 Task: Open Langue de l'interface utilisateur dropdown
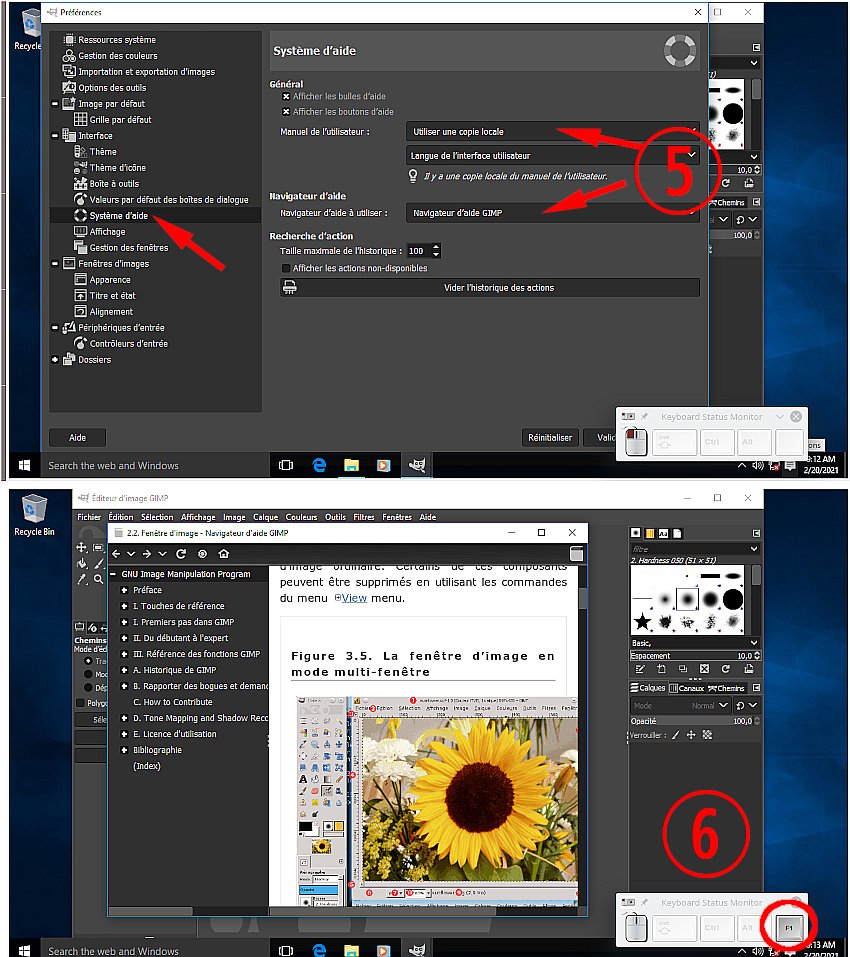[552, 156]
